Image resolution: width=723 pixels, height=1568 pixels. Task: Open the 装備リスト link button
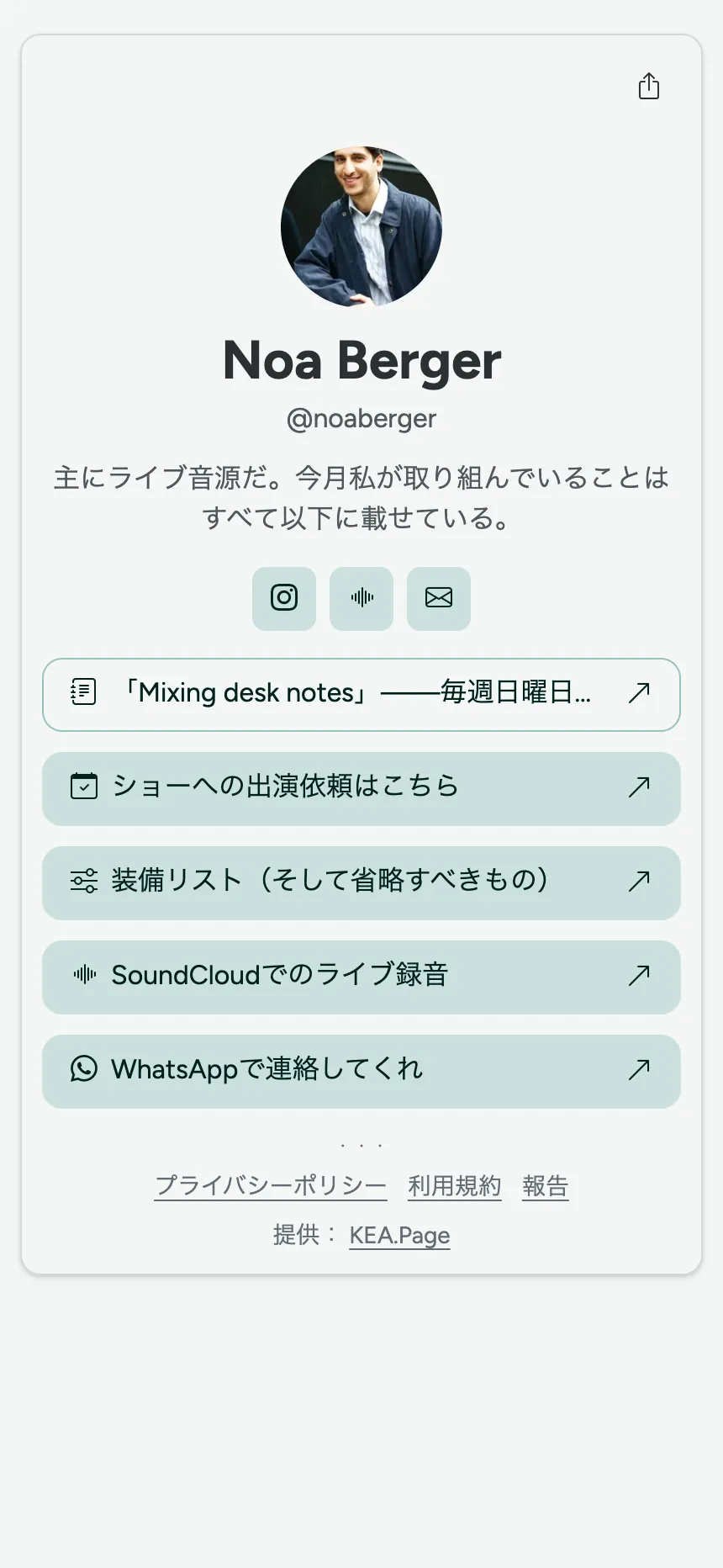coord(361,883)
